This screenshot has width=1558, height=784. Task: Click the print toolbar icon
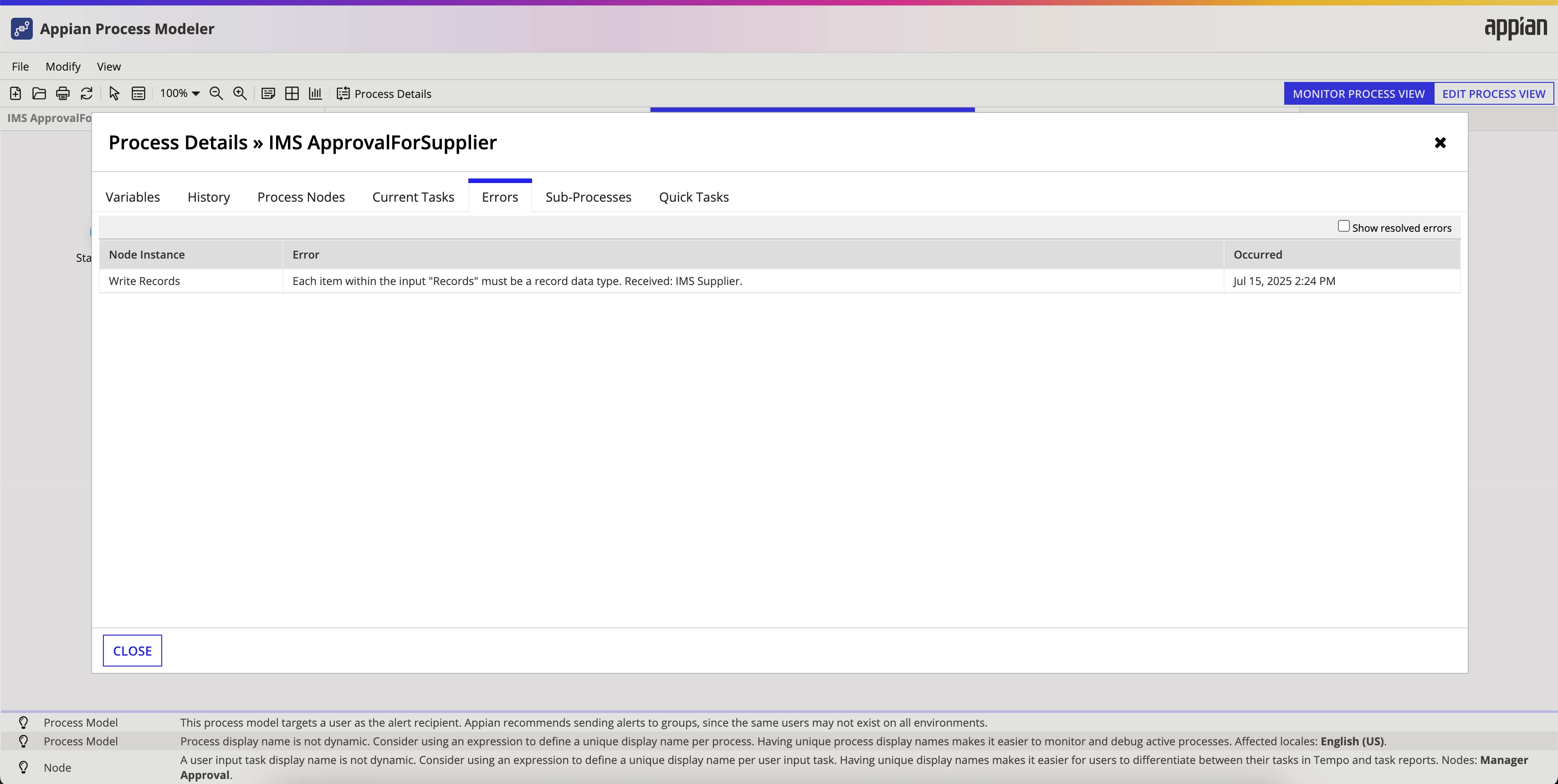[63, 94]
